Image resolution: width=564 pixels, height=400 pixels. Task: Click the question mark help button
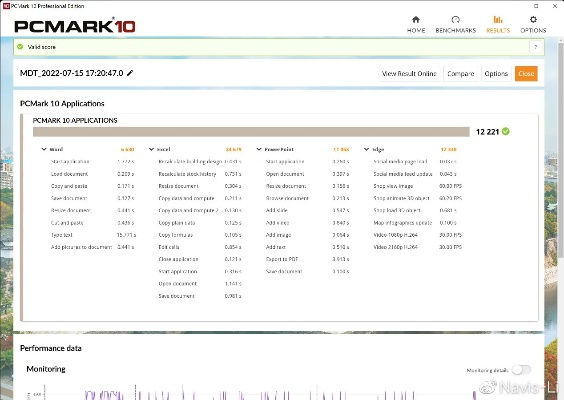pos(536,47)
